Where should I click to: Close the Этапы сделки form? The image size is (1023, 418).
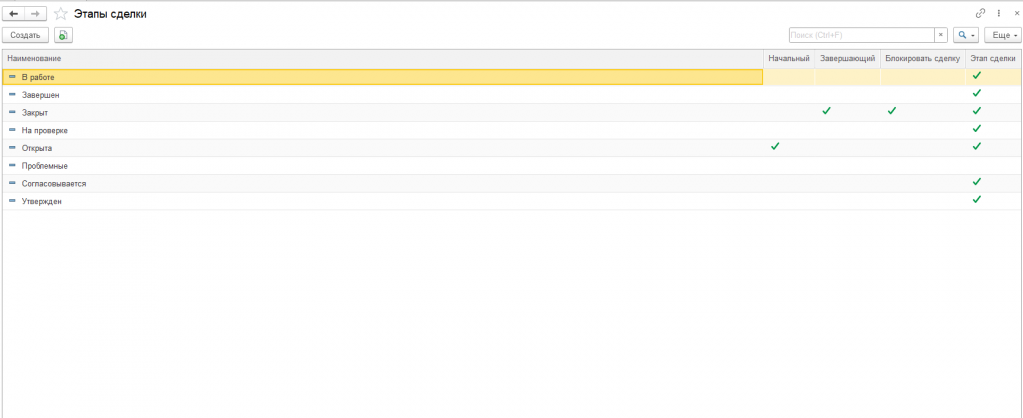[1015, 13]
